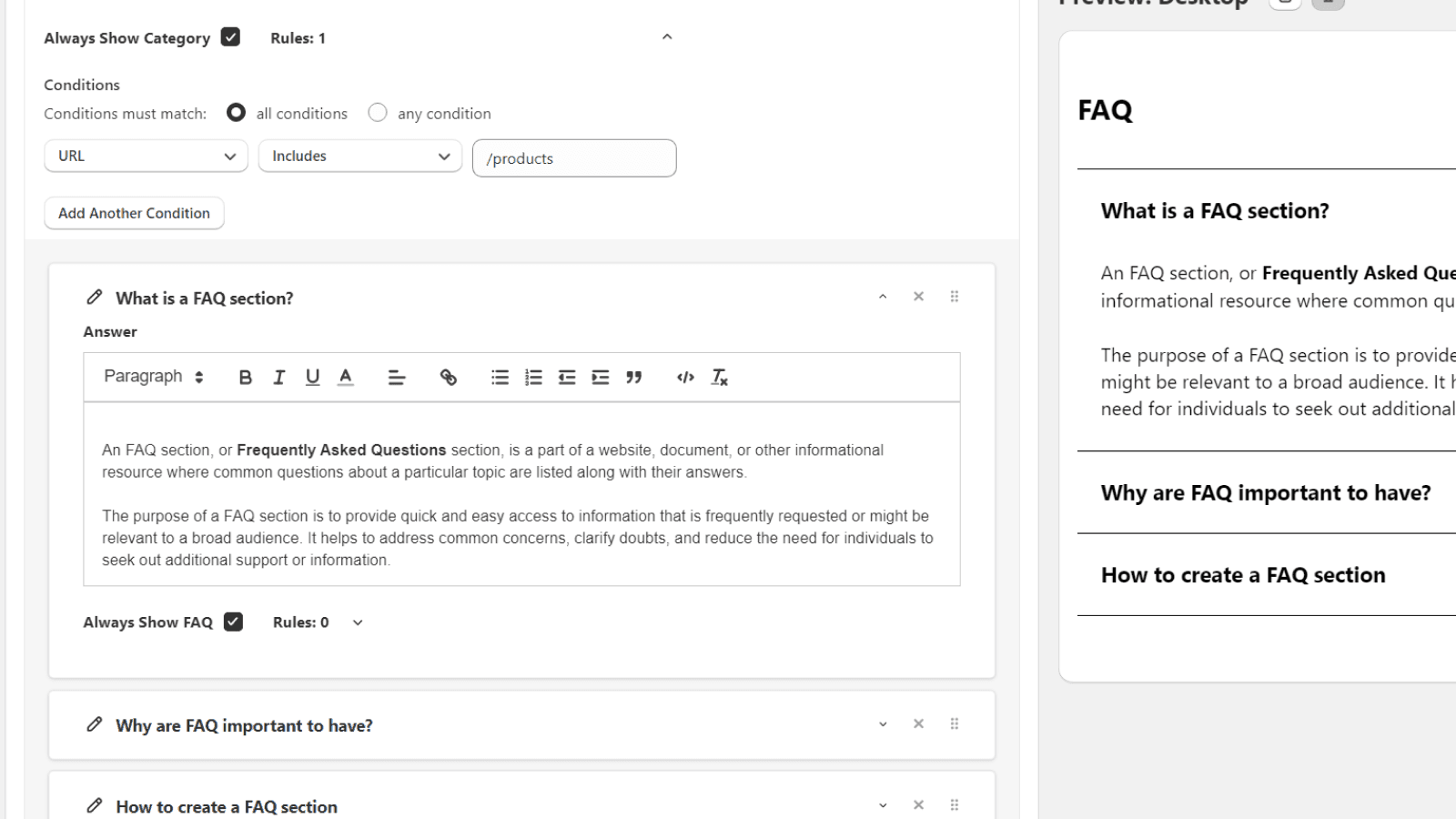Insert a blockquote
This screenshot has height=819, width=1456.
633,378
